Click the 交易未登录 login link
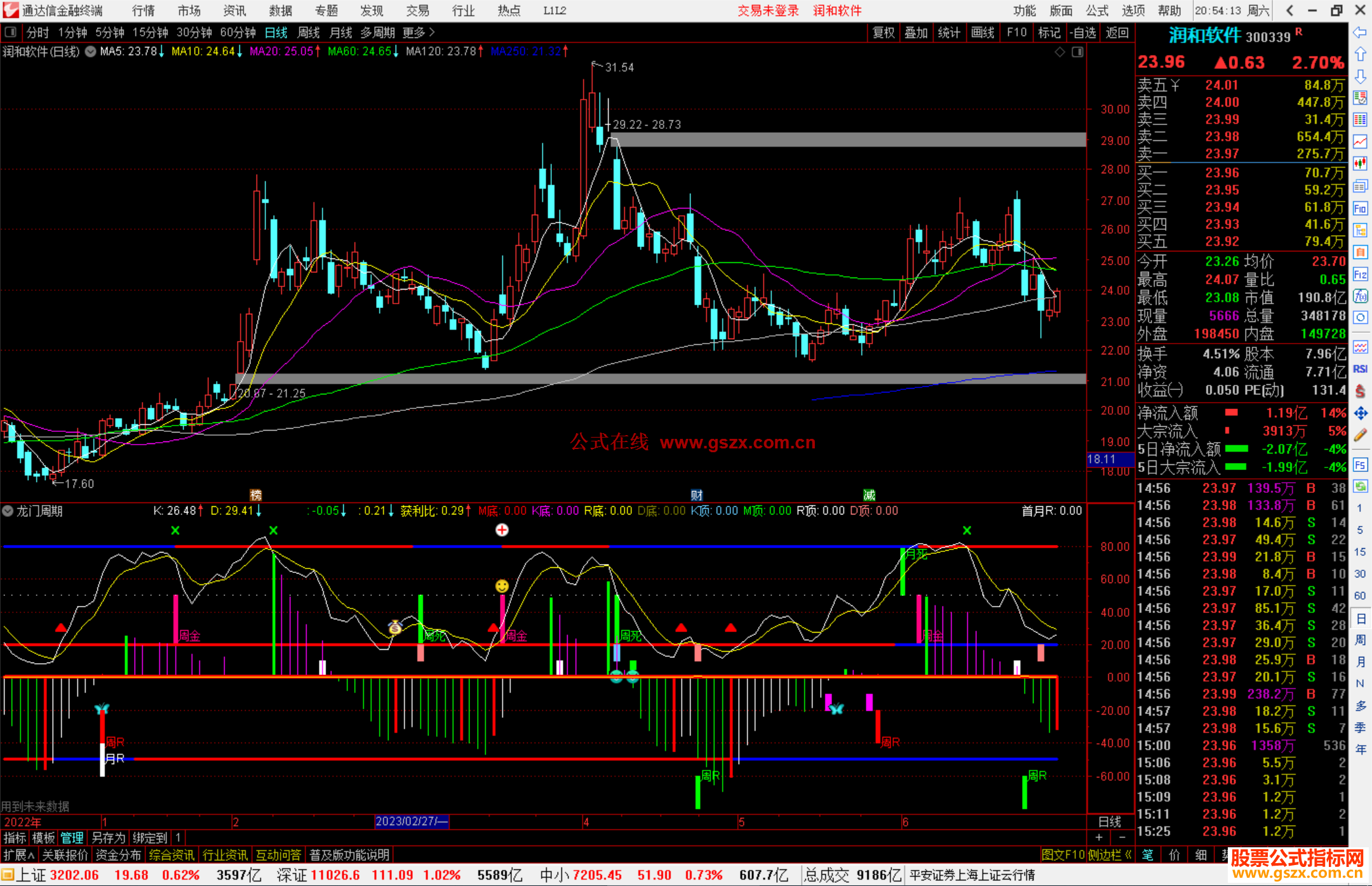This screenshot has height=886, width=1372. click(768, 10)
